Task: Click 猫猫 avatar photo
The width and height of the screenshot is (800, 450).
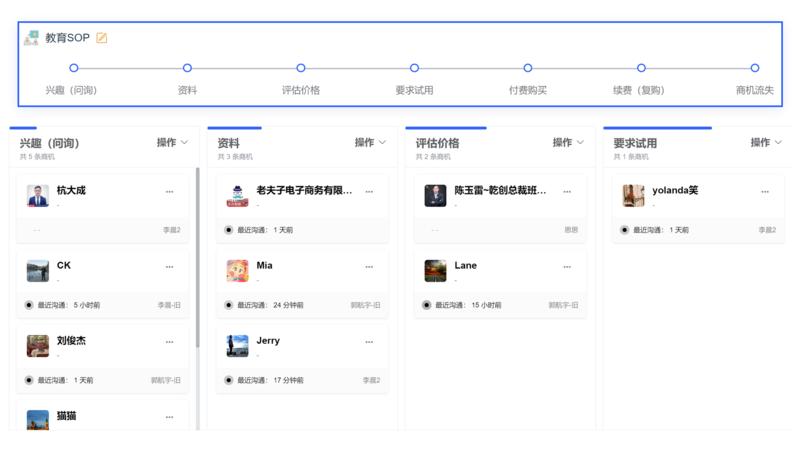Action: click(38, 420)
